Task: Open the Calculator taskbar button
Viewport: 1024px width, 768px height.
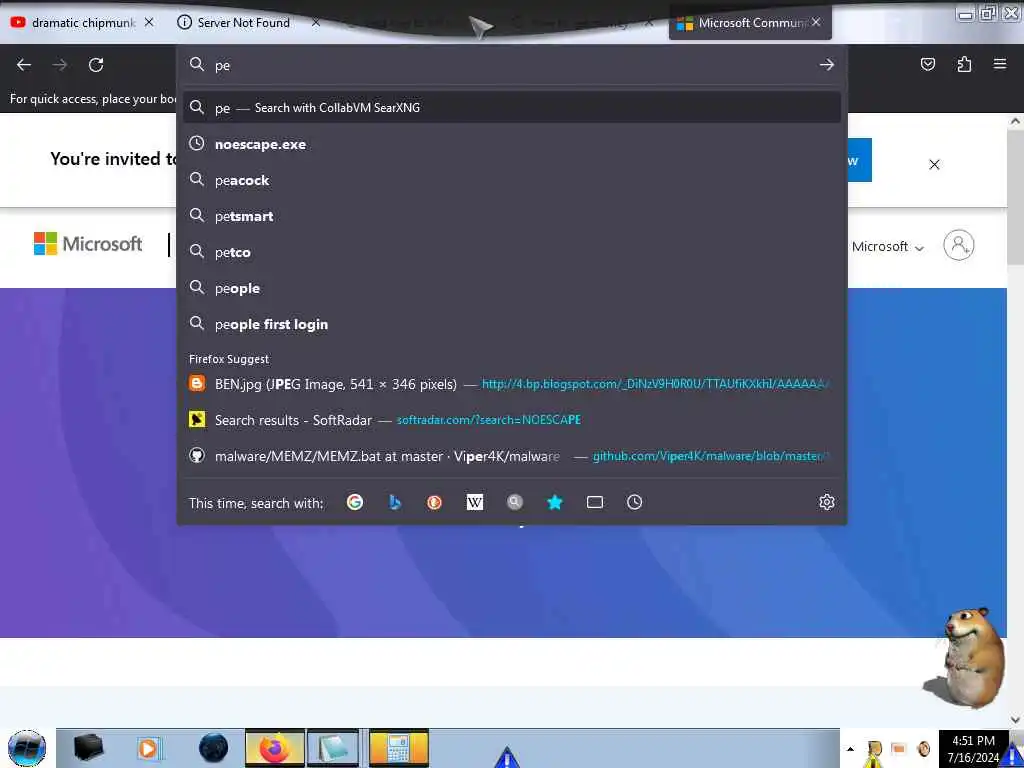Action: 398,748
